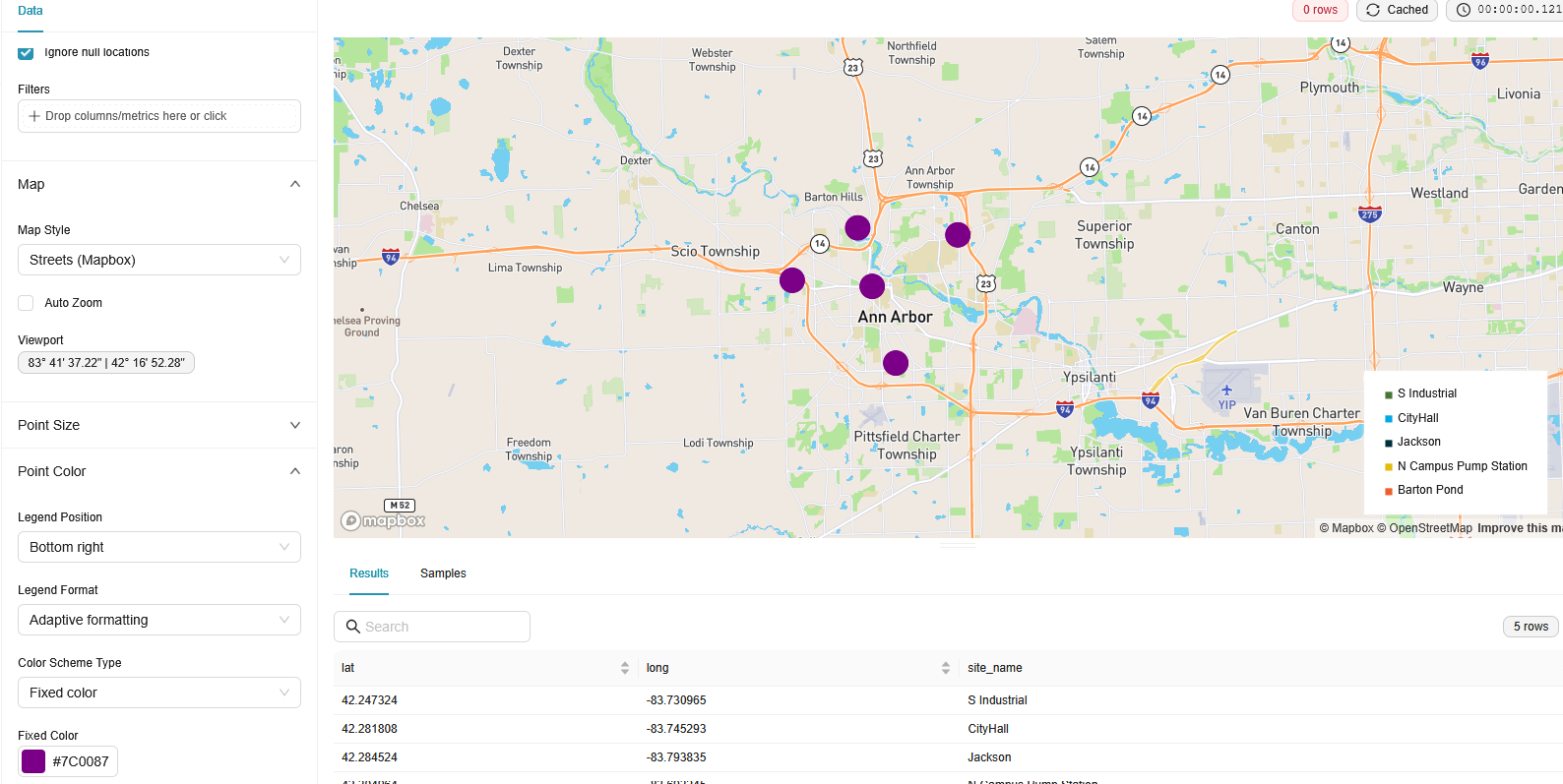Image resolution: width=1563 pixels, height=784 pixels.
Task: Click the results Search input field
Action: [443, 627]
